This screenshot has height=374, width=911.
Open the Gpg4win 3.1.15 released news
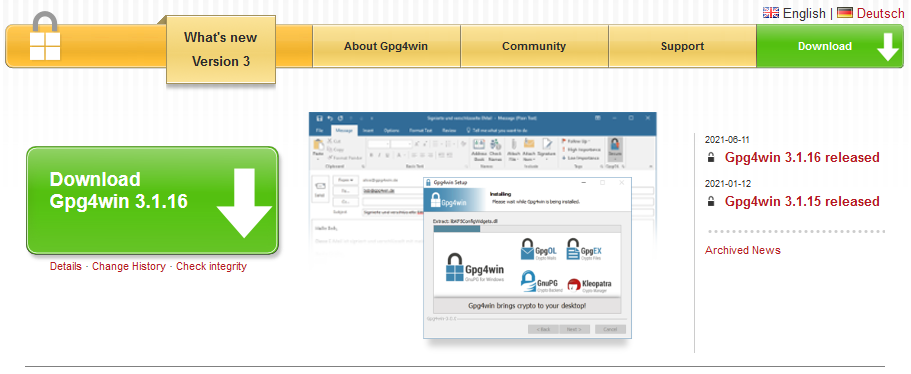pyautogui.click(x=802, y=202)
